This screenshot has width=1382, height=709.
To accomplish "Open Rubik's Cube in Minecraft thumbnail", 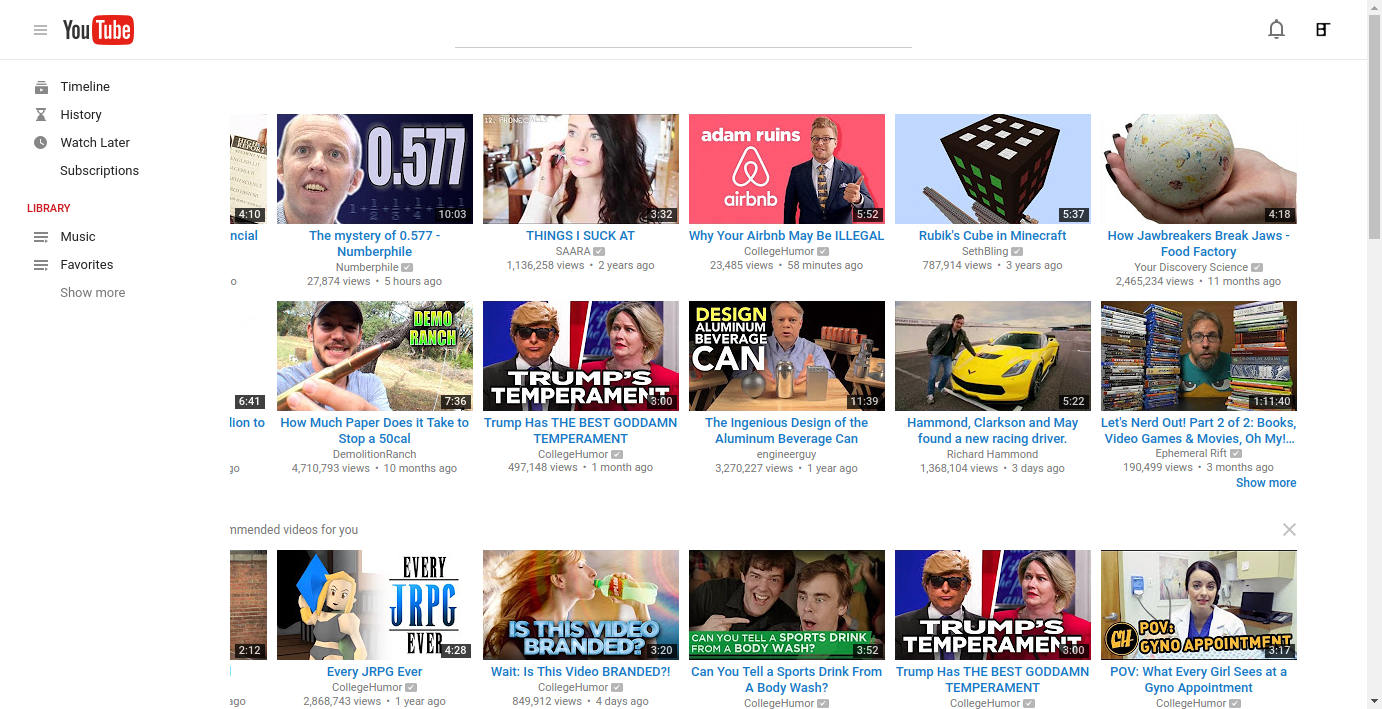I will coord(993,169).
